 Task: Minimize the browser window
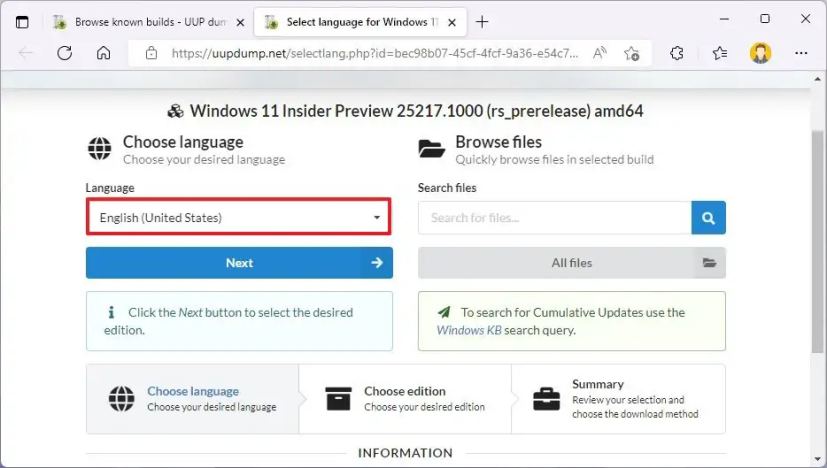pyautogui.click(x=724, y=19)
